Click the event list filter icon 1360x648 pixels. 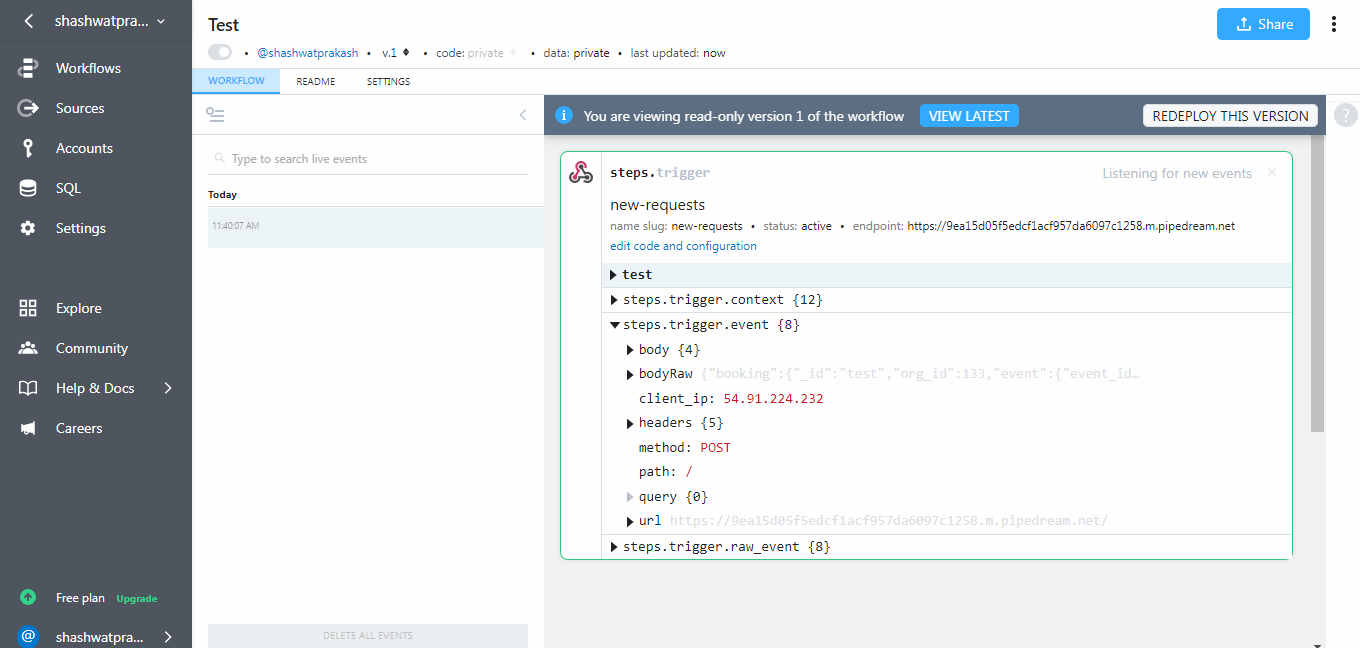pos(215,115)
